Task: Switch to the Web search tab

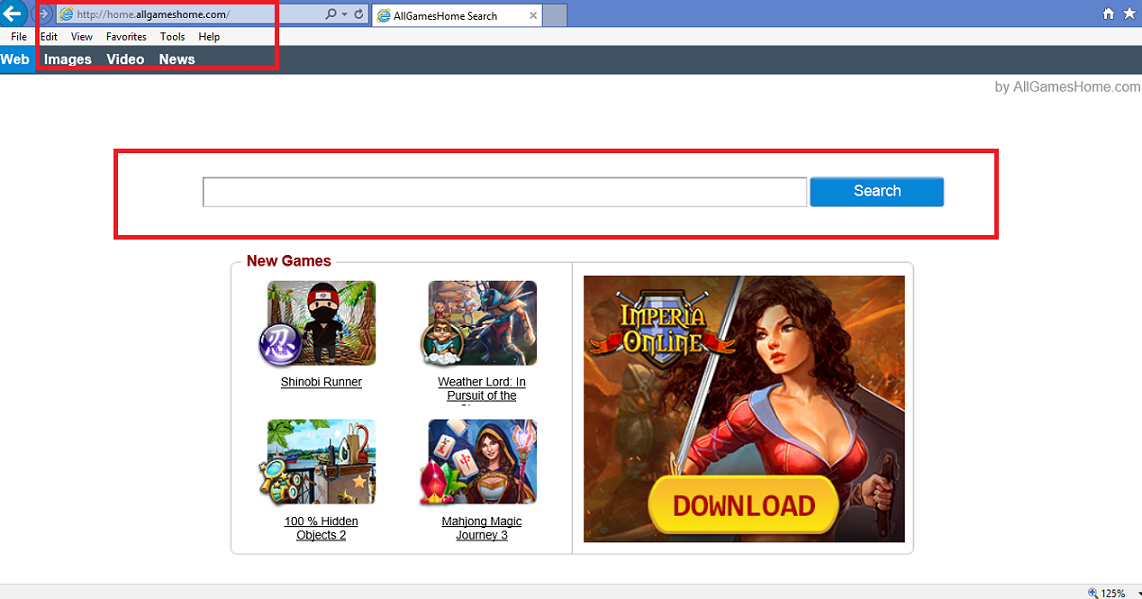Action: click(15, 59)
